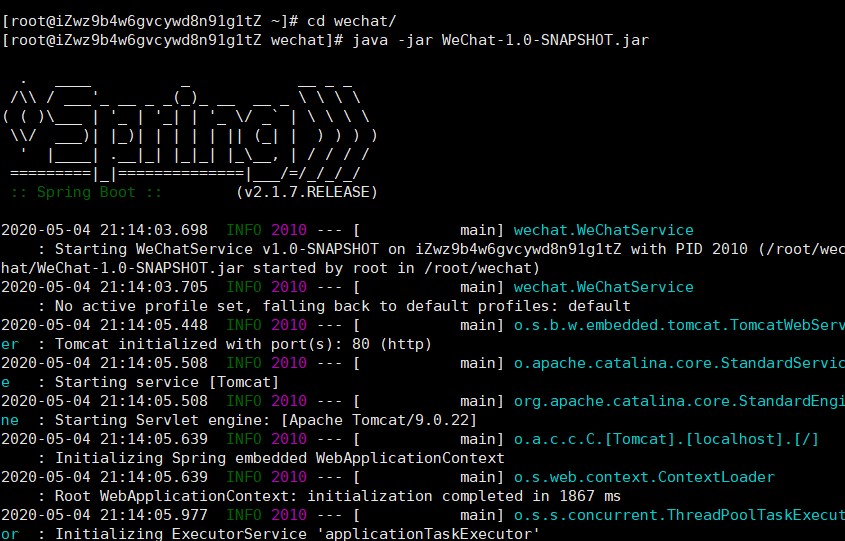845x541 pixels.
Task: Click the 'java -jar WeChat-1.0-SNAPSHOT.jar' command
Action: (503, 39)
